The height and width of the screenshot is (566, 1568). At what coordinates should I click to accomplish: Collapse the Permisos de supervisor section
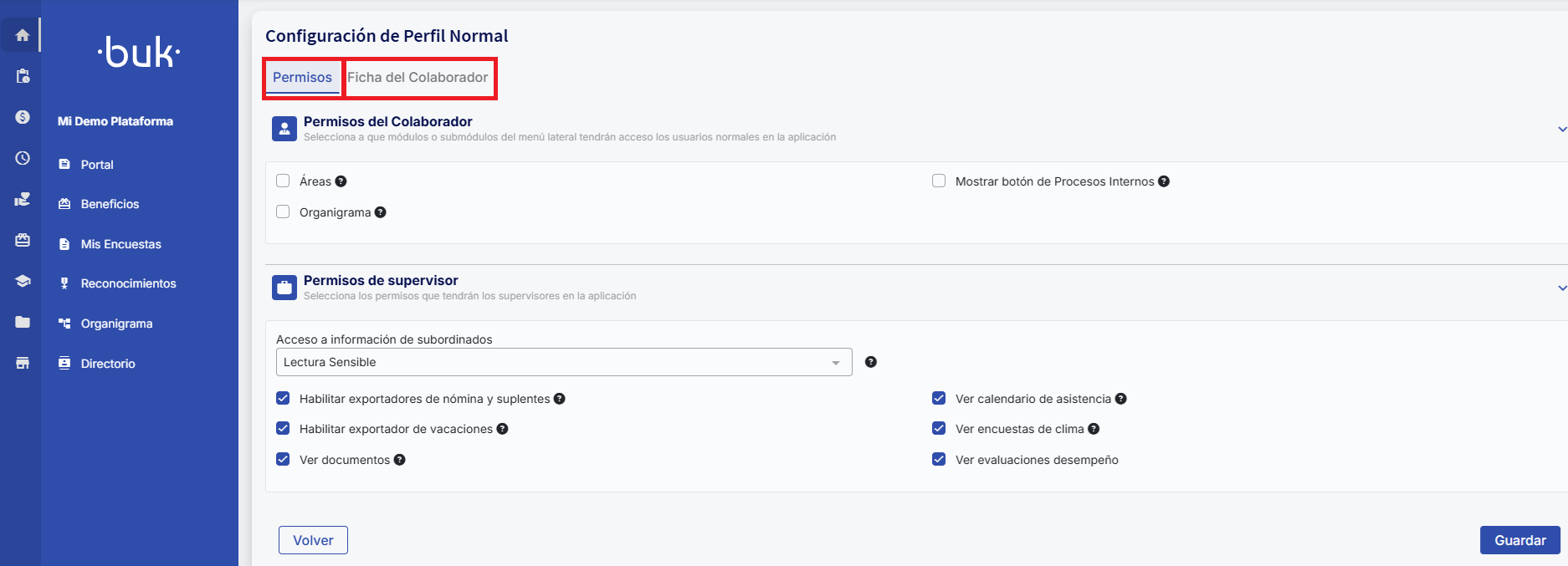(x=1561, y=288)
